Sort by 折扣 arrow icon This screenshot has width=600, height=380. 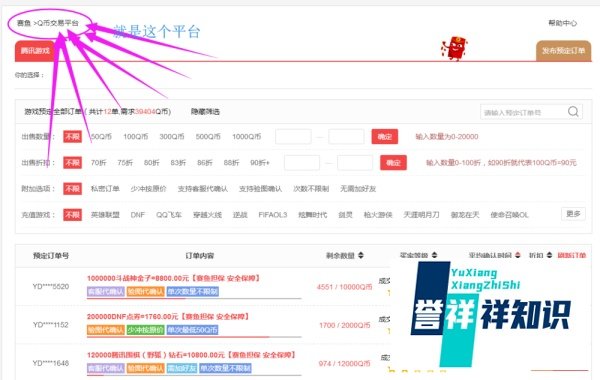pos(549,255)
